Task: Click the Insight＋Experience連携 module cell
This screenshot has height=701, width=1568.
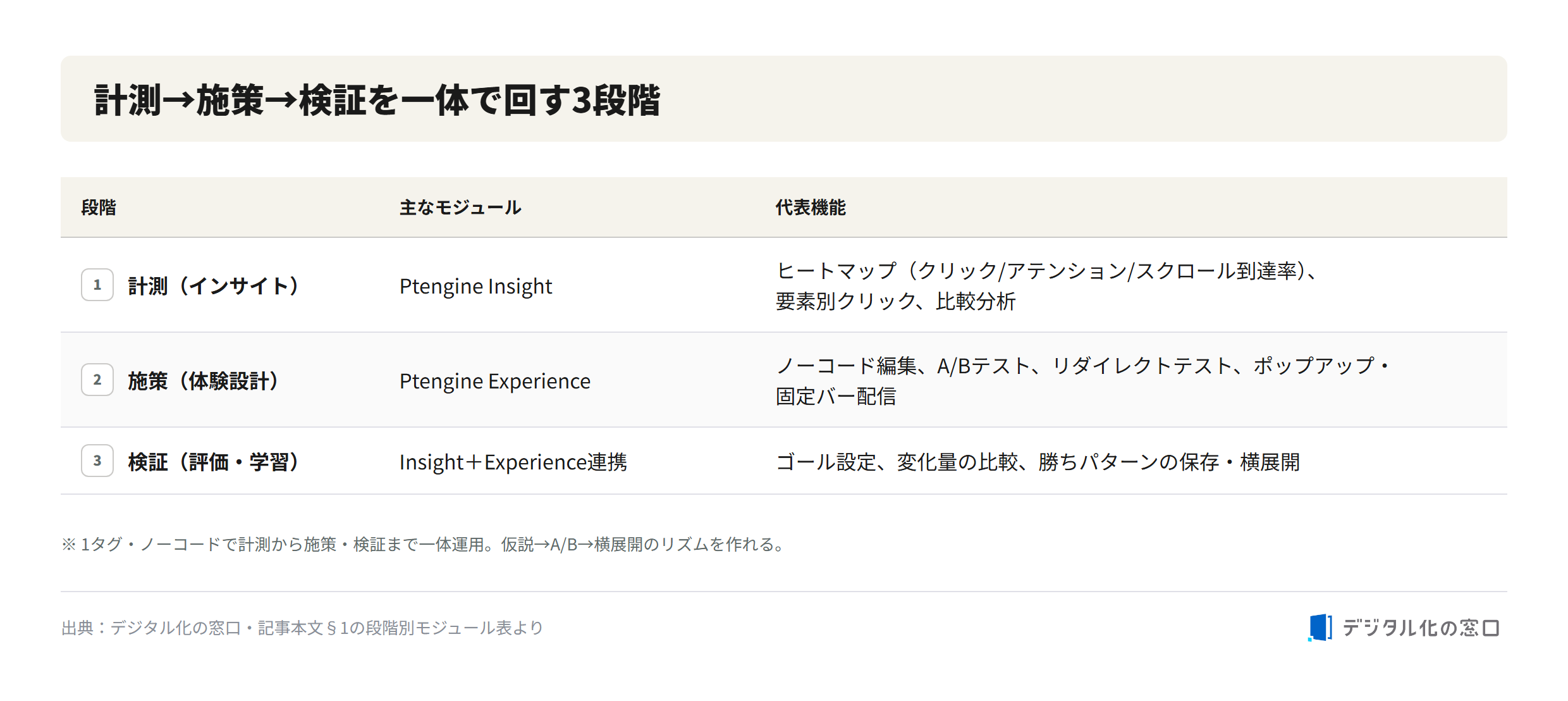Action: [x=513, y=462]
